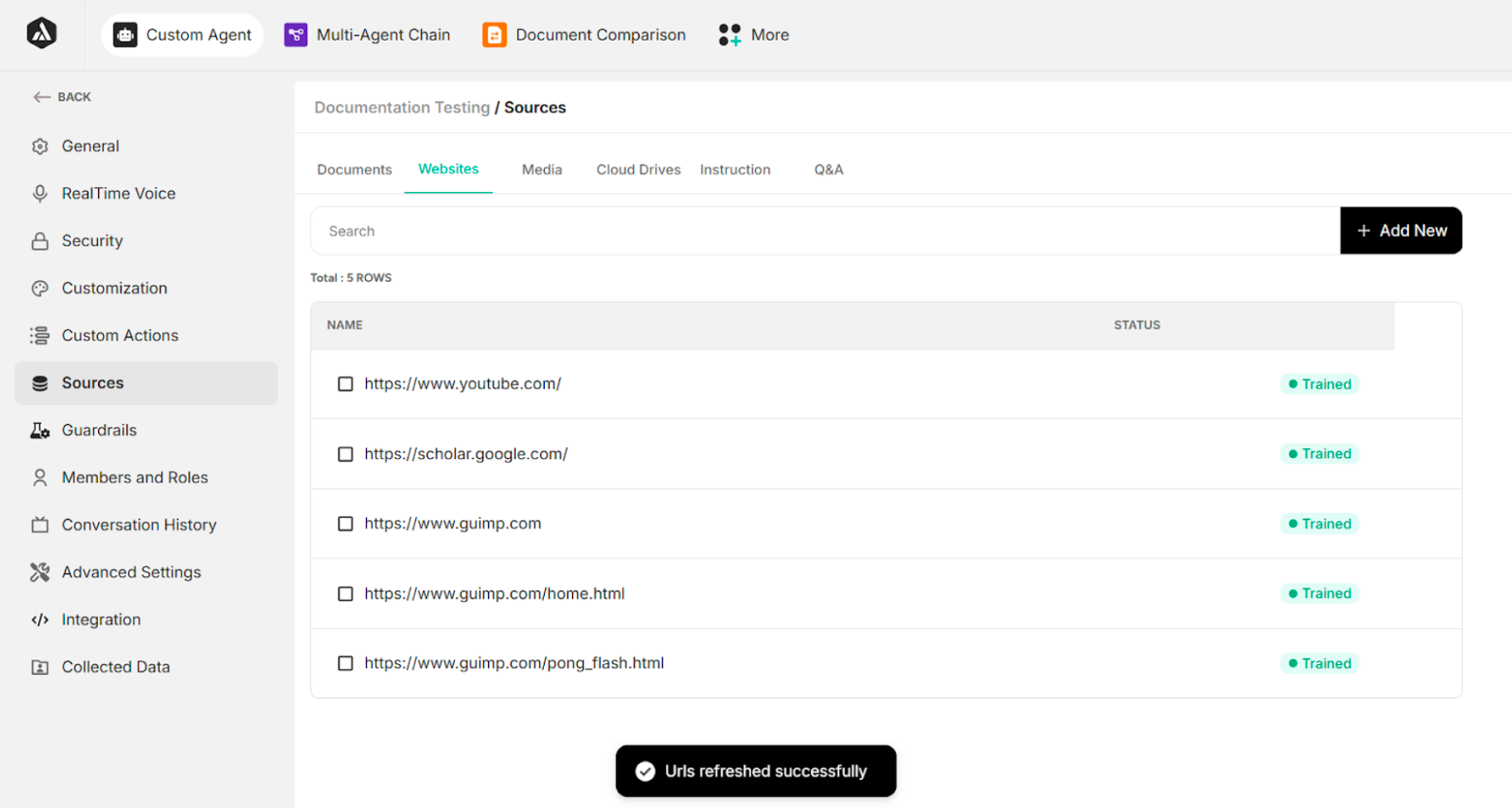Switch to the Documents tab
Viewport: 1512px width, 808px height.
(x=354, y=170)
